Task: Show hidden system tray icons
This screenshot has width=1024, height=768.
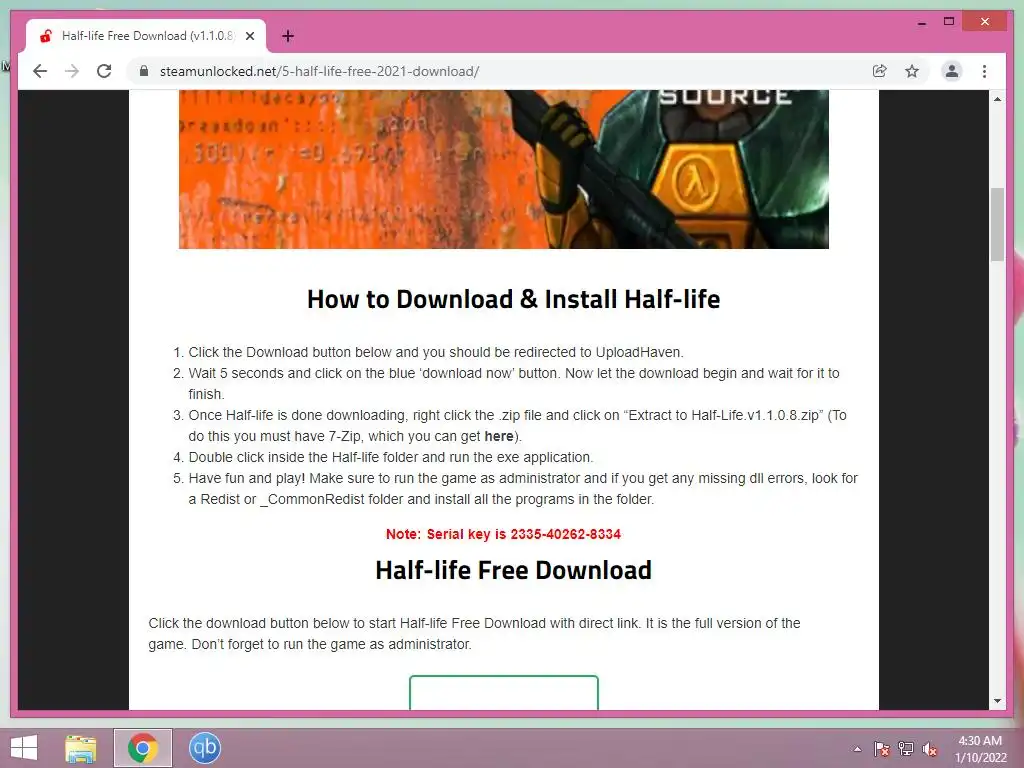Action: click(857, 749)
